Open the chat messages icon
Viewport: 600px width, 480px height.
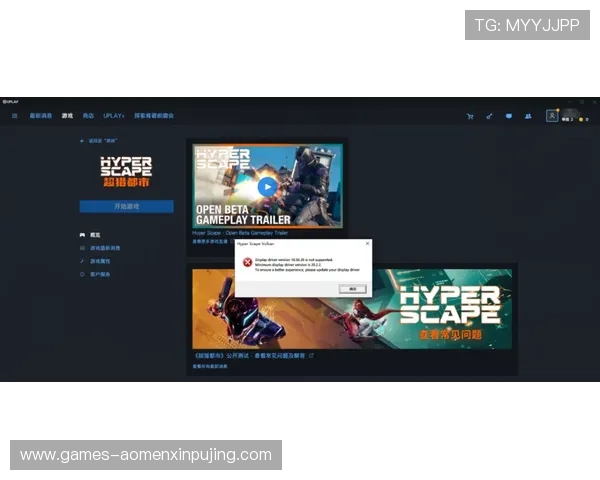(x=508, y=116)
